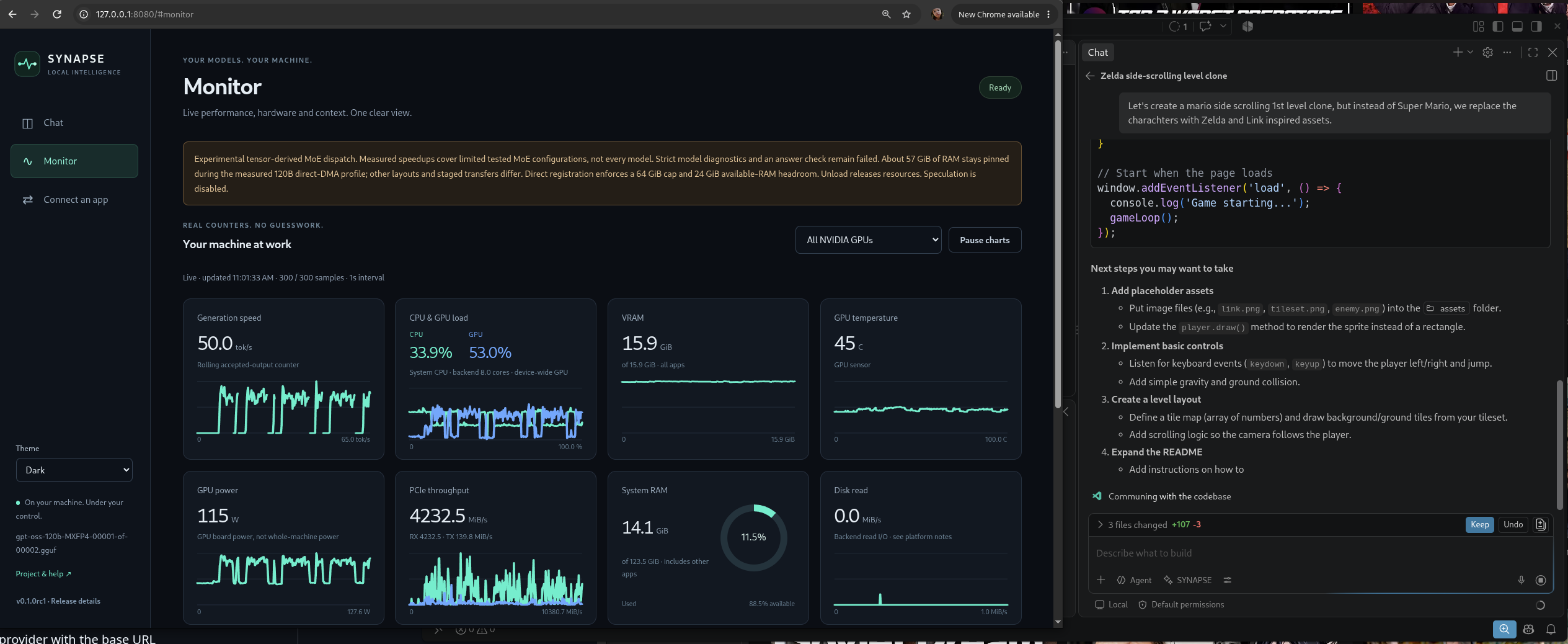Toggle the bottom panel in VS Code
Viewport: 1568px width, 644px height.
(x=1517, y=26)
